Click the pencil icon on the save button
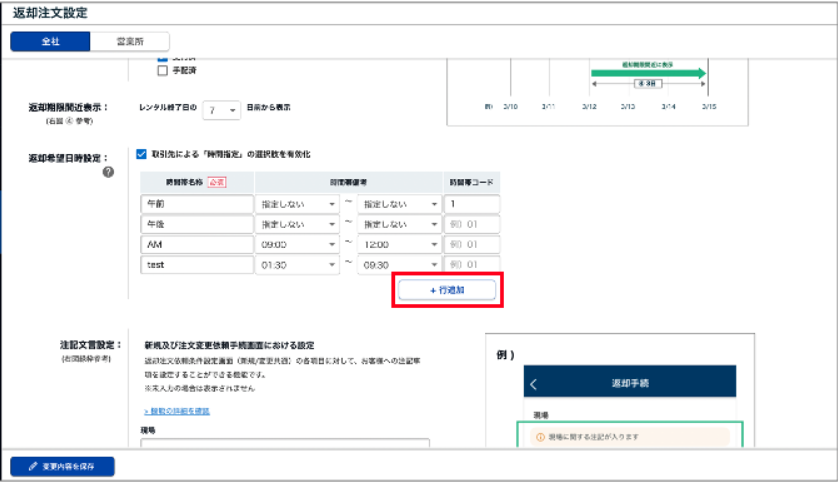 [x=33, y=466]
